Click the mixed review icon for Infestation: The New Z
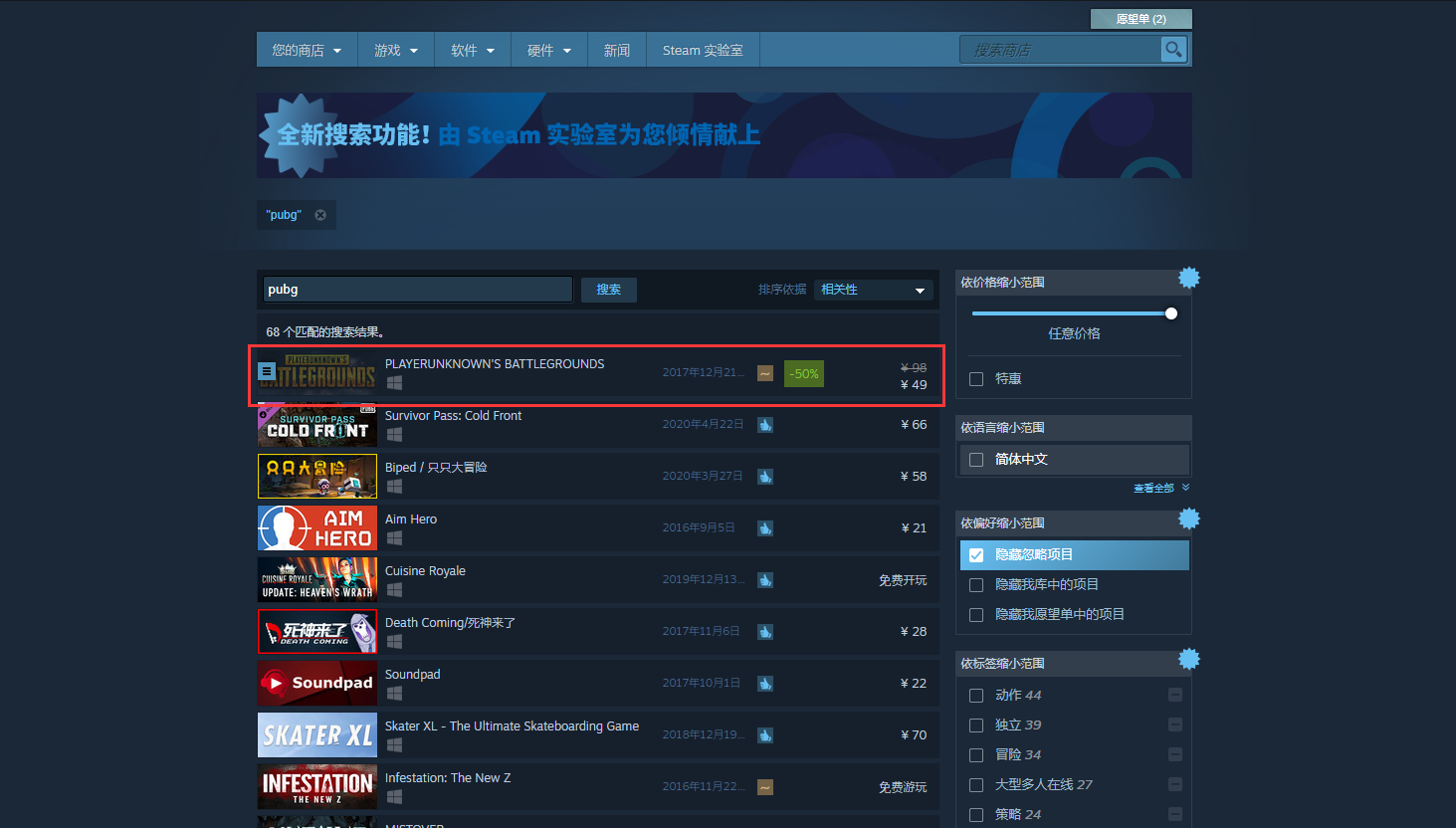Screen dimensions: 1456x828 [765, 787]
